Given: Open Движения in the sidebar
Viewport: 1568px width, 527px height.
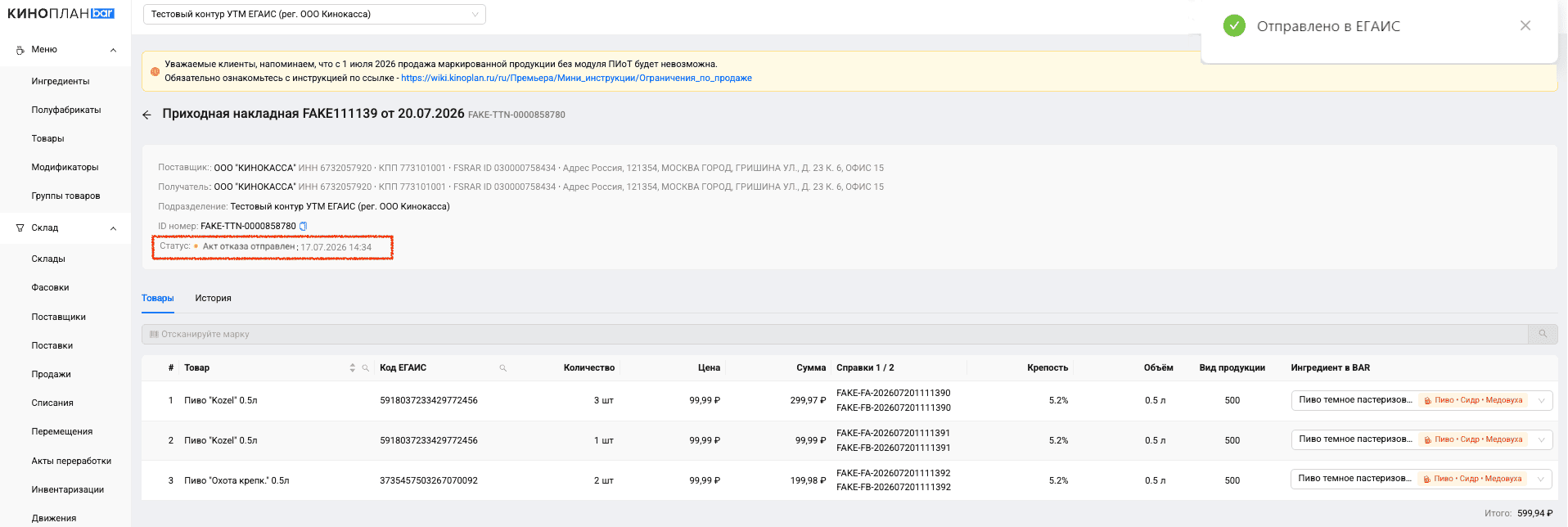Looking at the screenshot, I should 54,518.
